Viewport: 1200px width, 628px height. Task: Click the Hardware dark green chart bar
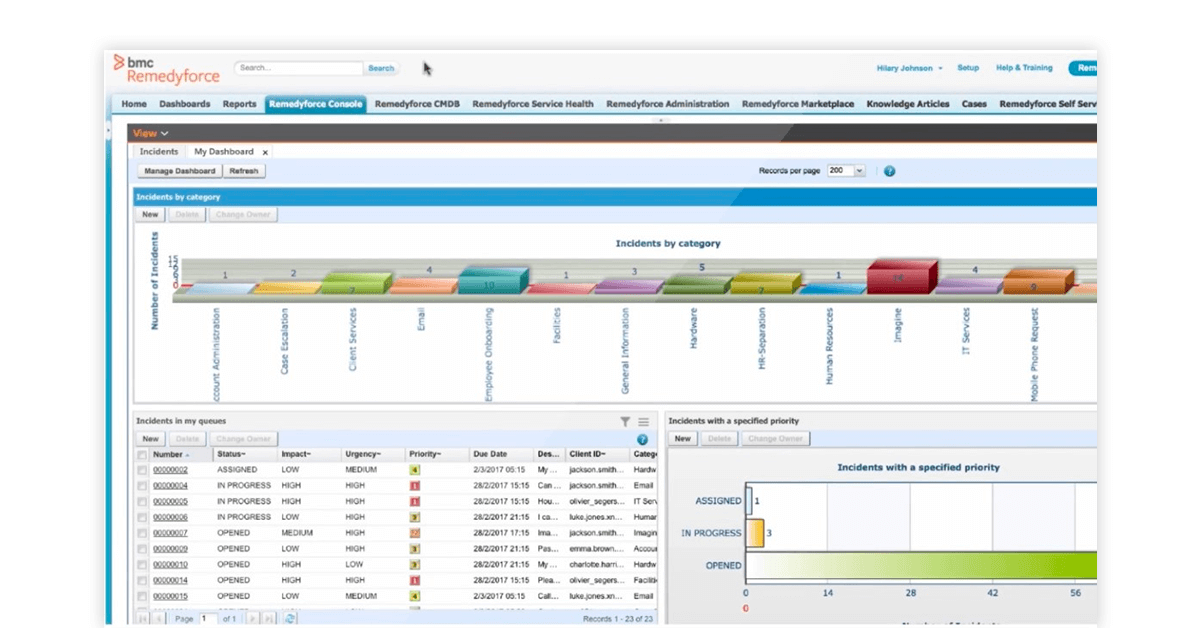[696, 283]
